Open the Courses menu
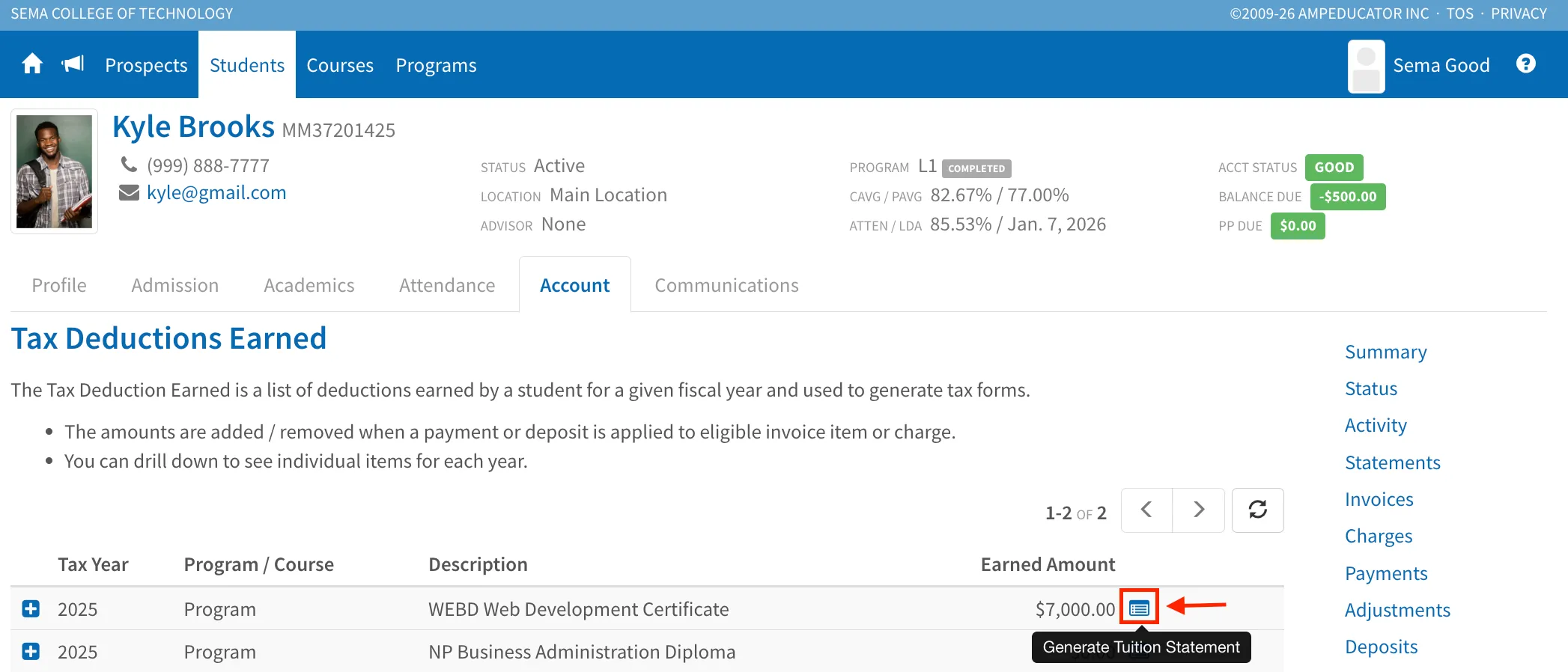 [340, 65]
